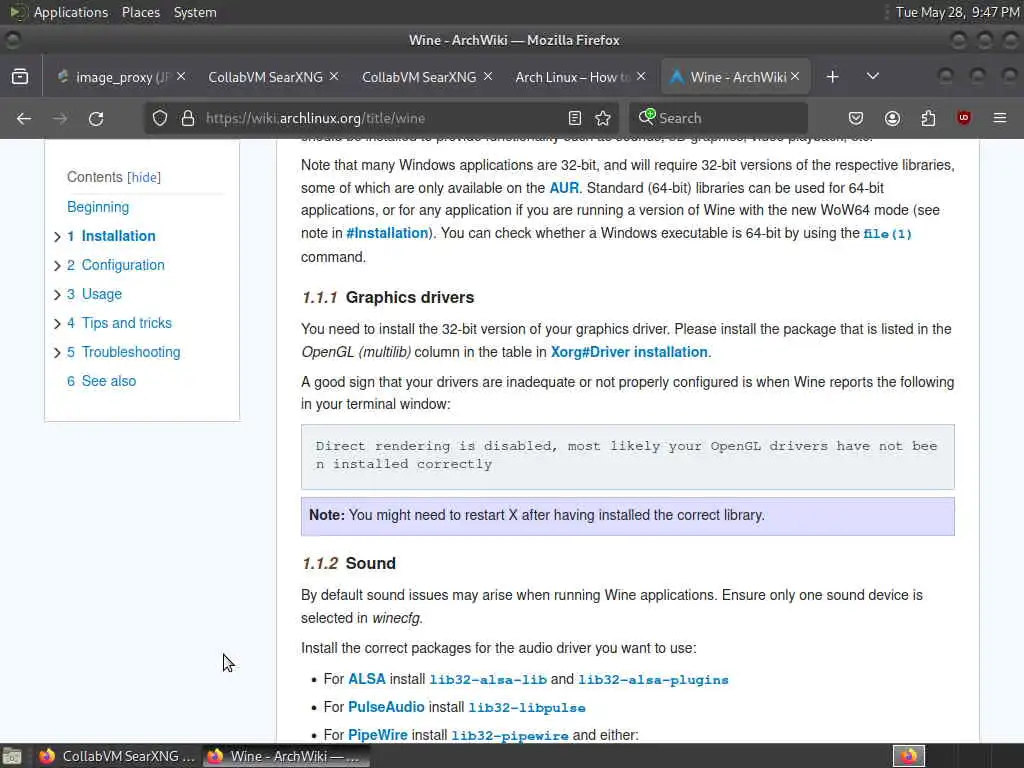Open the file(1) man page link
The height and width of the screenshot is (768, 1024).
tap(887, 234)
